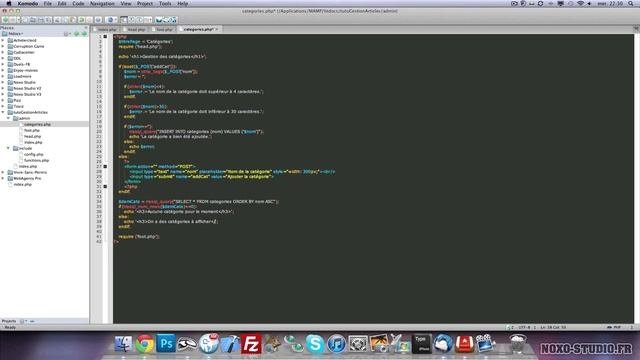Expand the Noxo Studio V2 folder
This screenshot has width=640, height=360.
coord(3,88)
